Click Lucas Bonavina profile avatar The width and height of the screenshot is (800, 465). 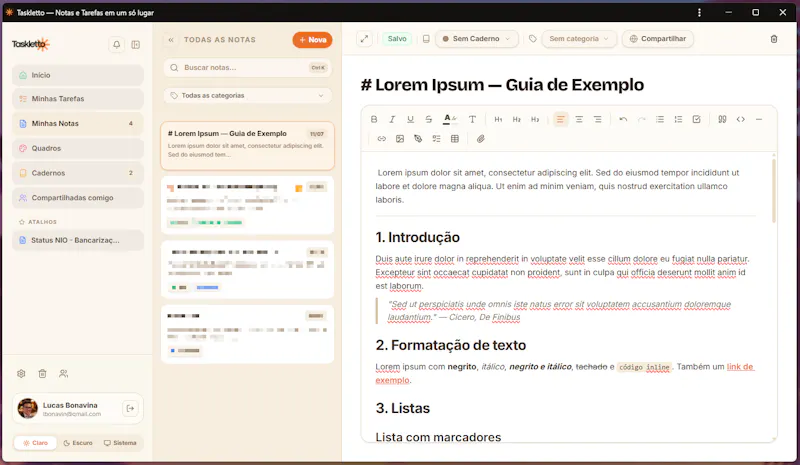pyautogui.click(x=28, y=408)
